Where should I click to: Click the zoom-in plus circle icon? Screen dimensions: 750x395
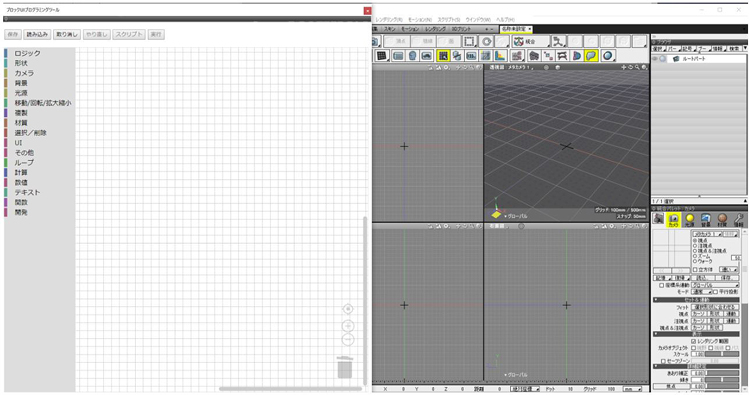click(x=348, y=326)
